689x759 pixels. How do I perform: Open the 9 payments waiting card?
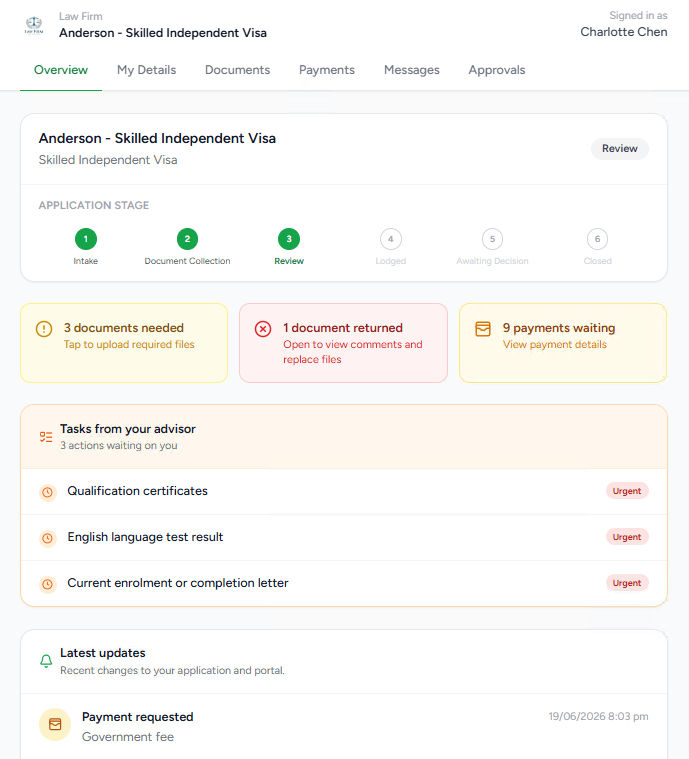tap(563, 343)
